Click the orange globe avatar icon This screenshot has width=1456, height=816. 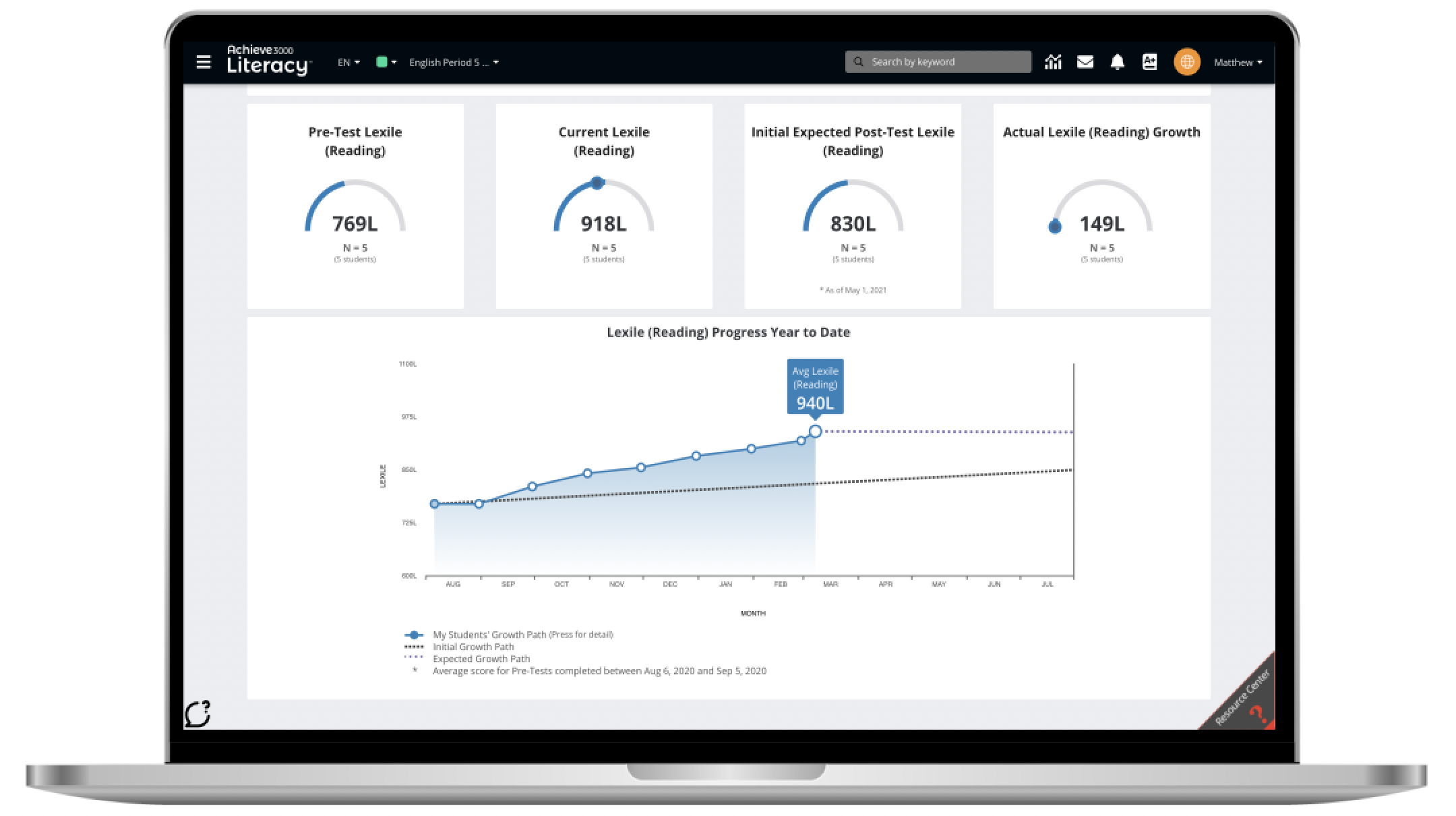(x=1186, y=62)
